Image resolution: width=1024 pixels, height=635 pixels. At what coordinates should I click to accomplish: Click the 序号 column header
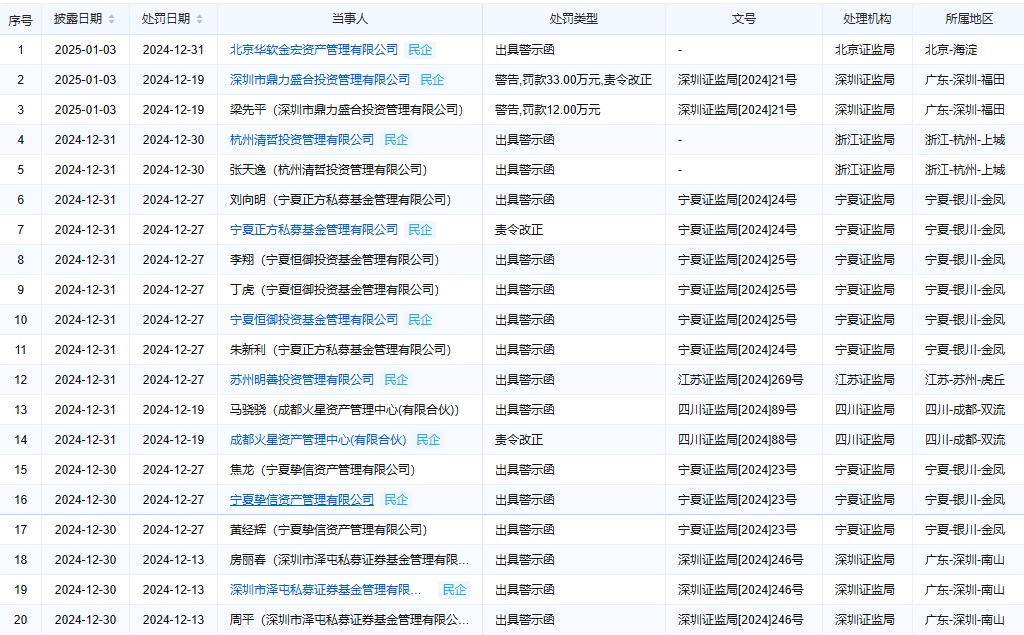pos(20,20)
